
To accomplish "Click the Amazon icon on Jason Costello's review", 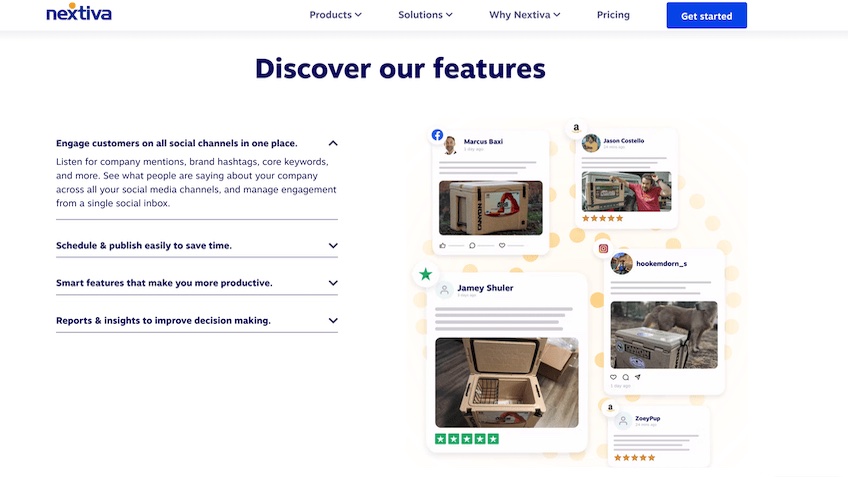I will tap(576, 128).
